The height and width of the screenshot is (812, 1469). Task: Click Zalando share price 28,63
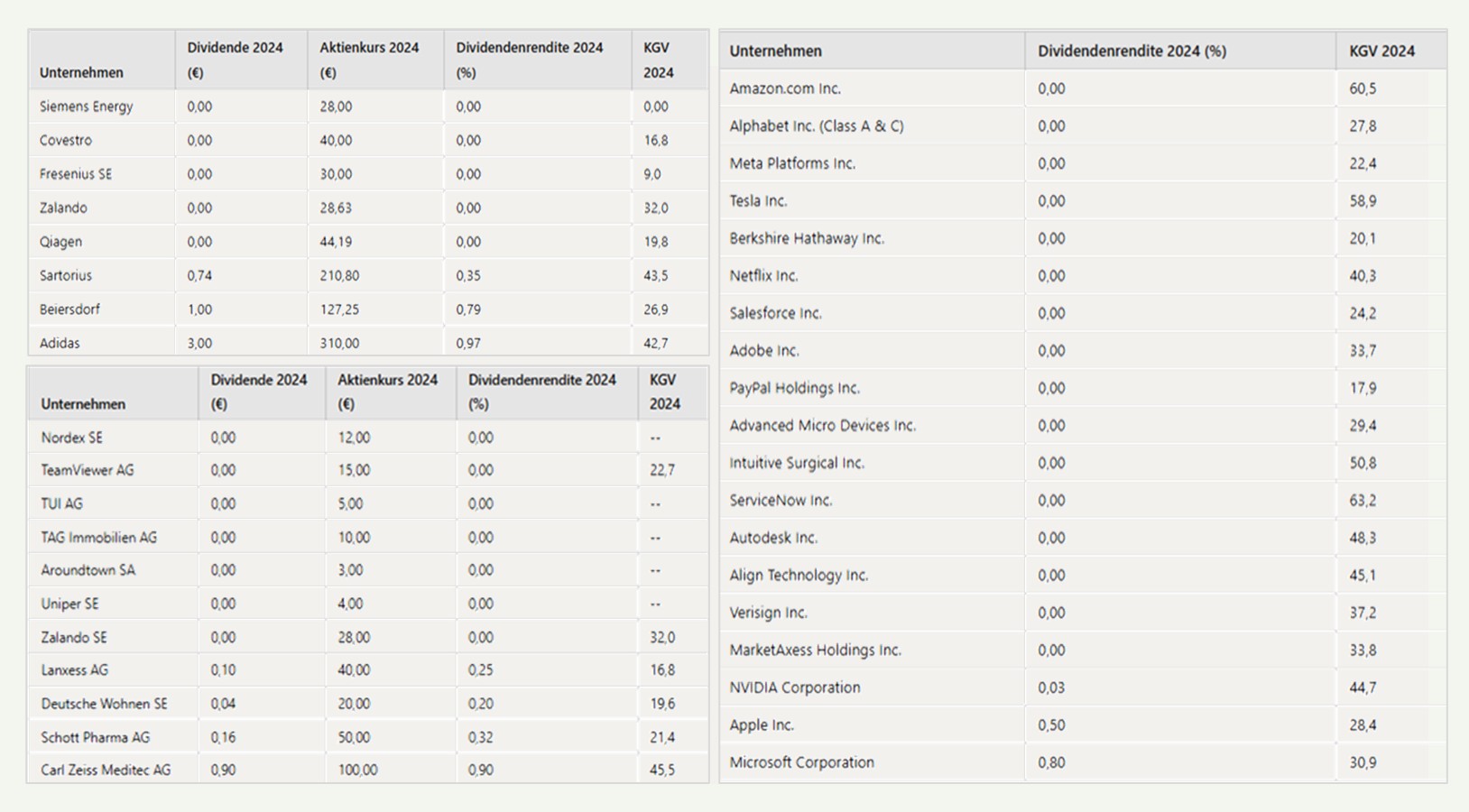[336, 208]
